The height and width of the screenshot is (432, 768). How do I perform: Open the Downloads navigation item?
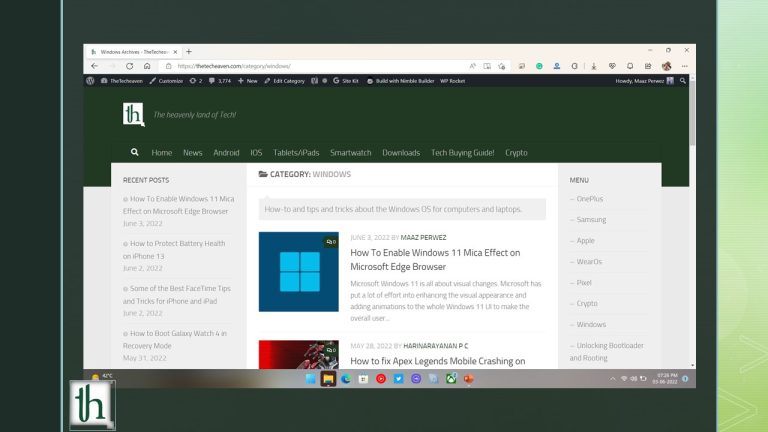pyautogui.click(x=401, y=153)
